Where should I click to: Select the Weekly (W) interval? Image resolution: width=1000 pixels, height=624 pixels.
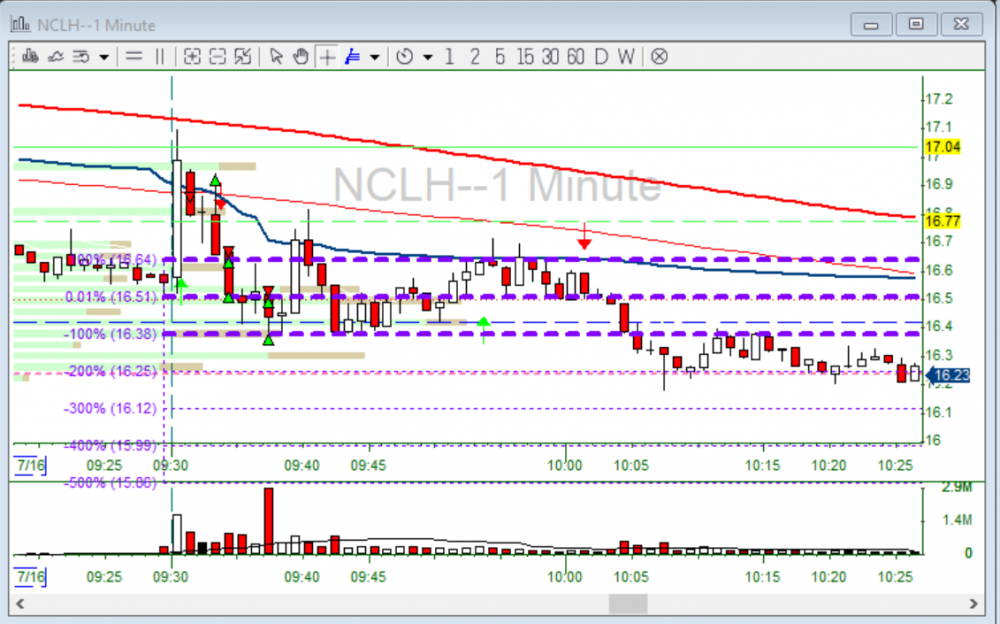coord(625,57)
